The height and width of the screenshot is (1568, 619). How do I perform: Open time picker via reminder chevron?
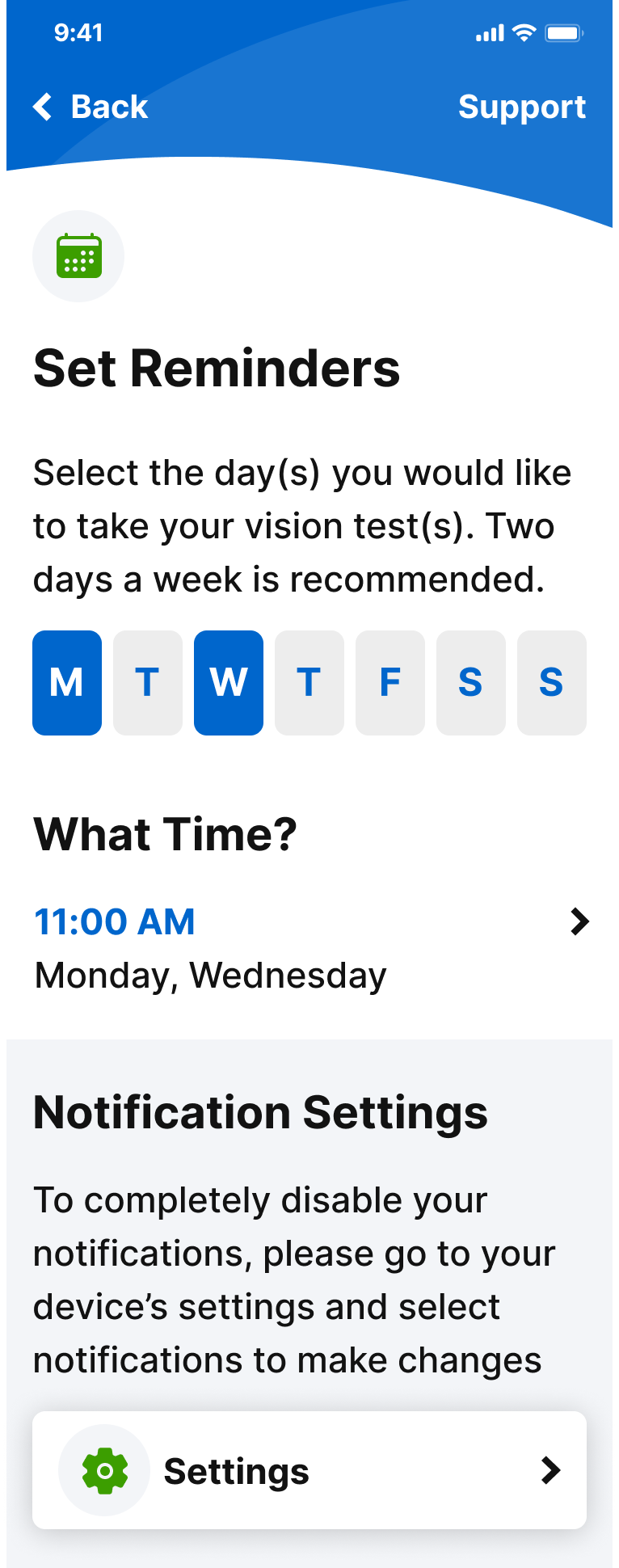point(579,921)
